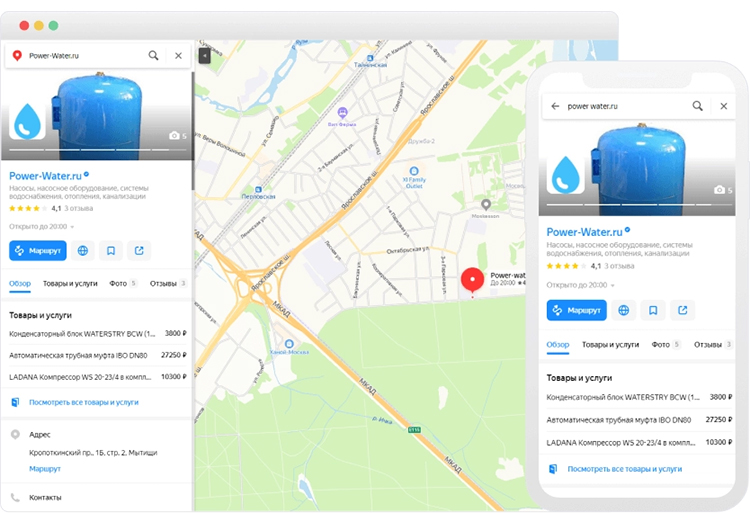This screenshot has width=750, height=524.
Task: Tap the back arrow in the phone search bar
Action: click(554, 106)
